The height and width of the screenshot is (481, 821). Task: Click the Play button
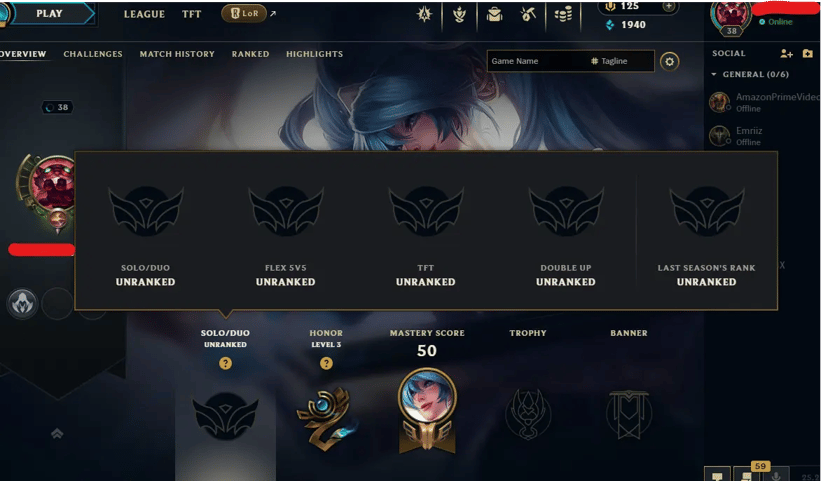pos(50,14)
